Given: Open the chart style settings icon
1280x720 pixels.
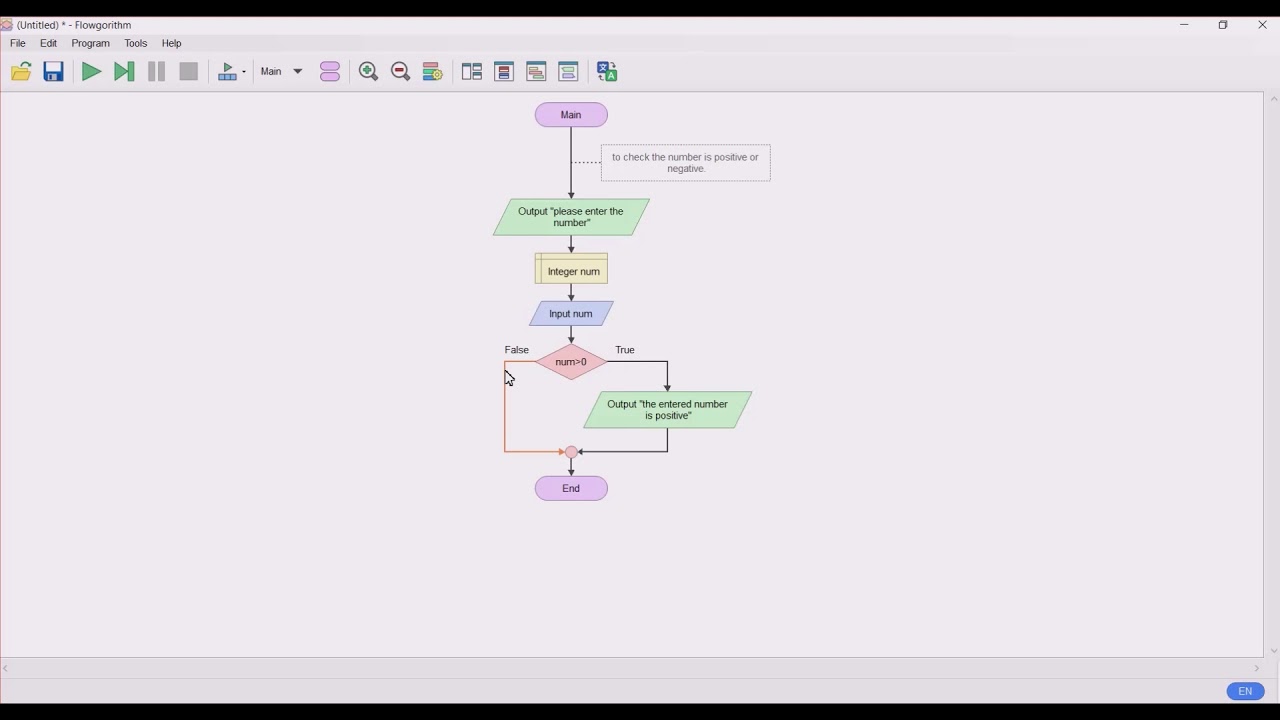Looking at the screenshot, I should (432, 71).
